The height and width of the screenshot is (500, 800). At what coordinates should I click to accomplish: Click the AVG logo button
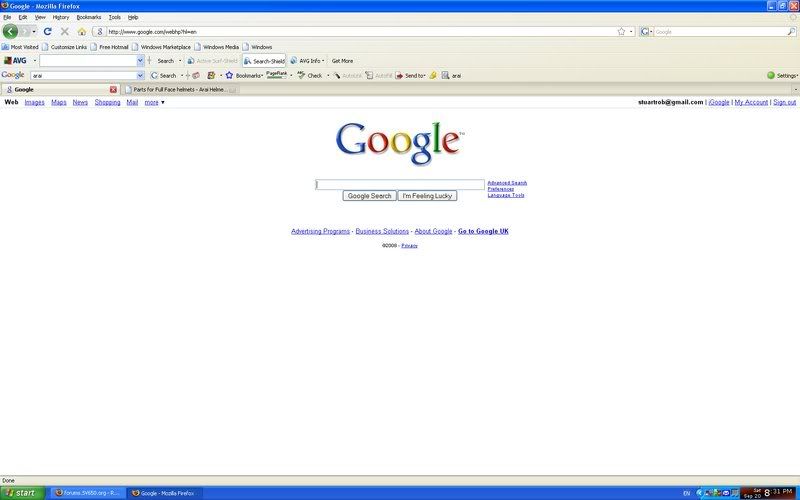point(15,61)
